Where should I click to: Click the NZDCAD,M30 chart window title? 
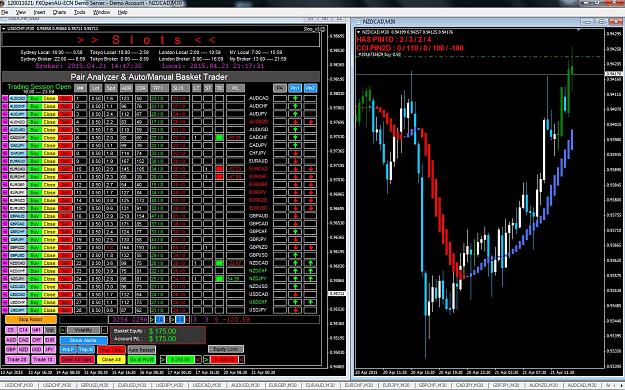pos(379,22)
